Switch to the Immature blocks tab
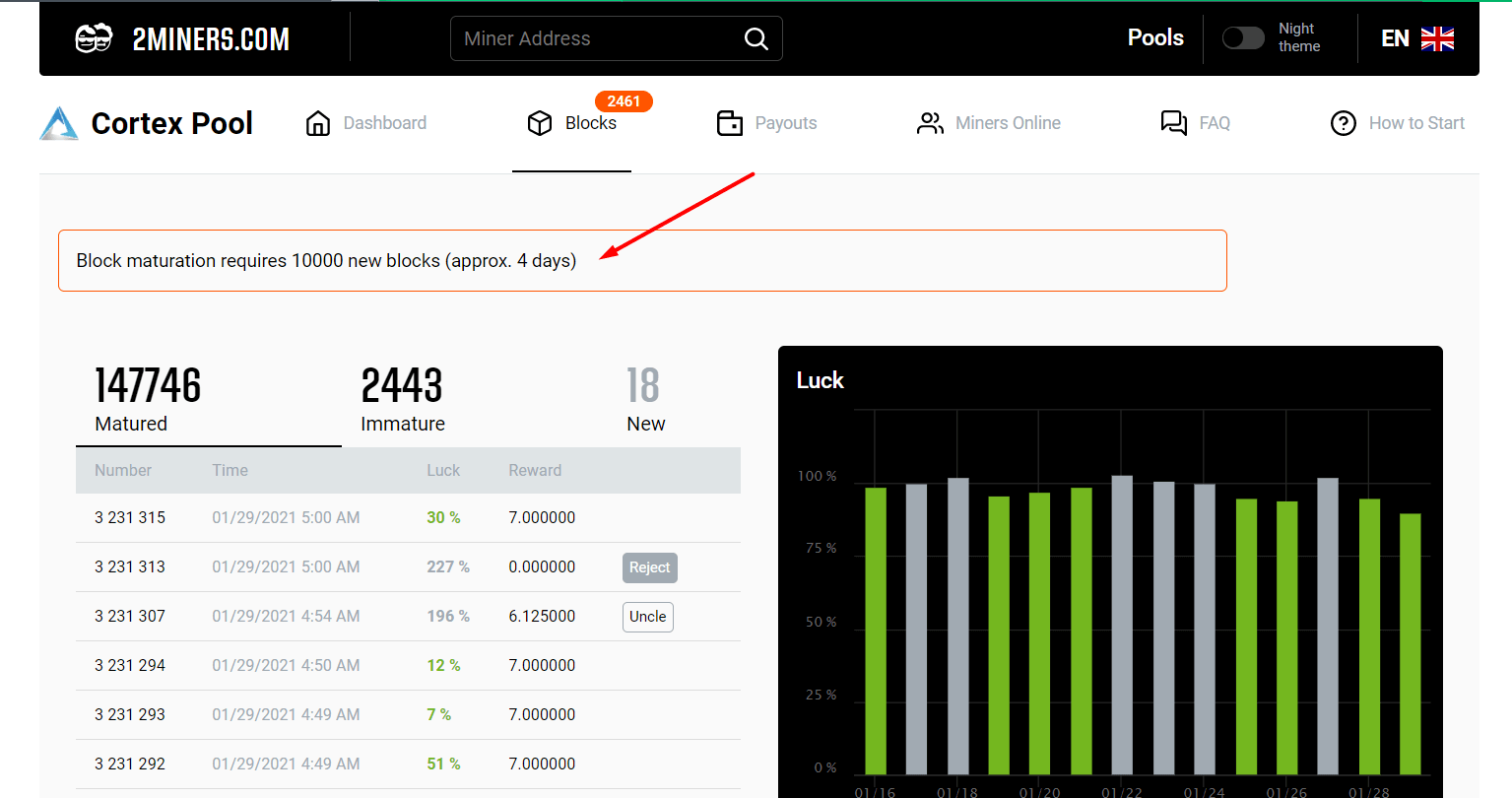1512x798 pixels. pos(402,399)
